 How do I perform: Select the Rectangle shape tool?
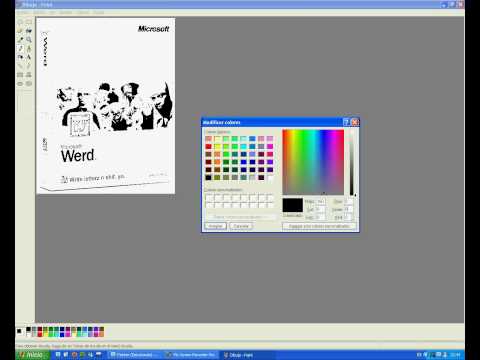pyautogui.click(x=20, y=75)
